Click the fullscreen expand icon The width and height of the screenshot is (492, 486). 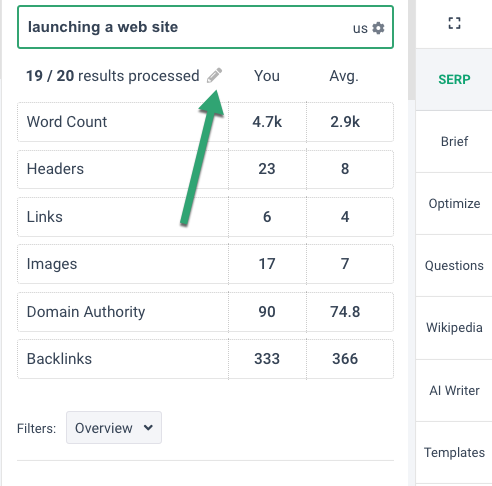[x=454, y=23]
